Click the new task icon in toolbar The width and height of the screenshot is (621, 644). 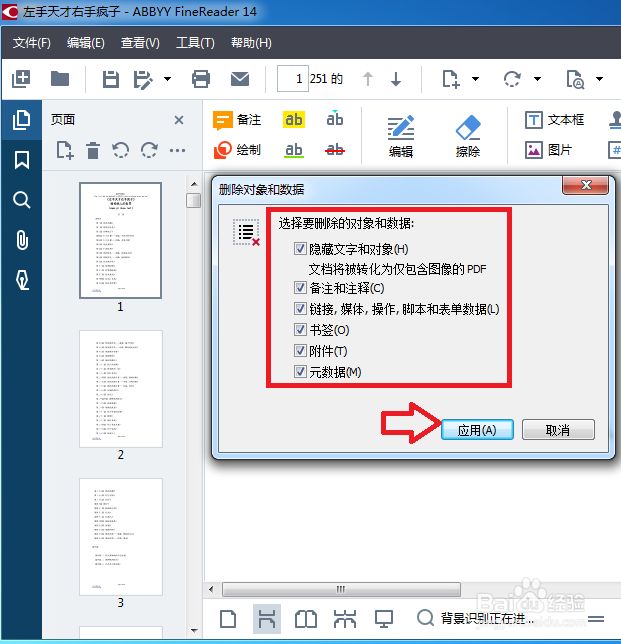pyautogui.click(x=21, y=79)
